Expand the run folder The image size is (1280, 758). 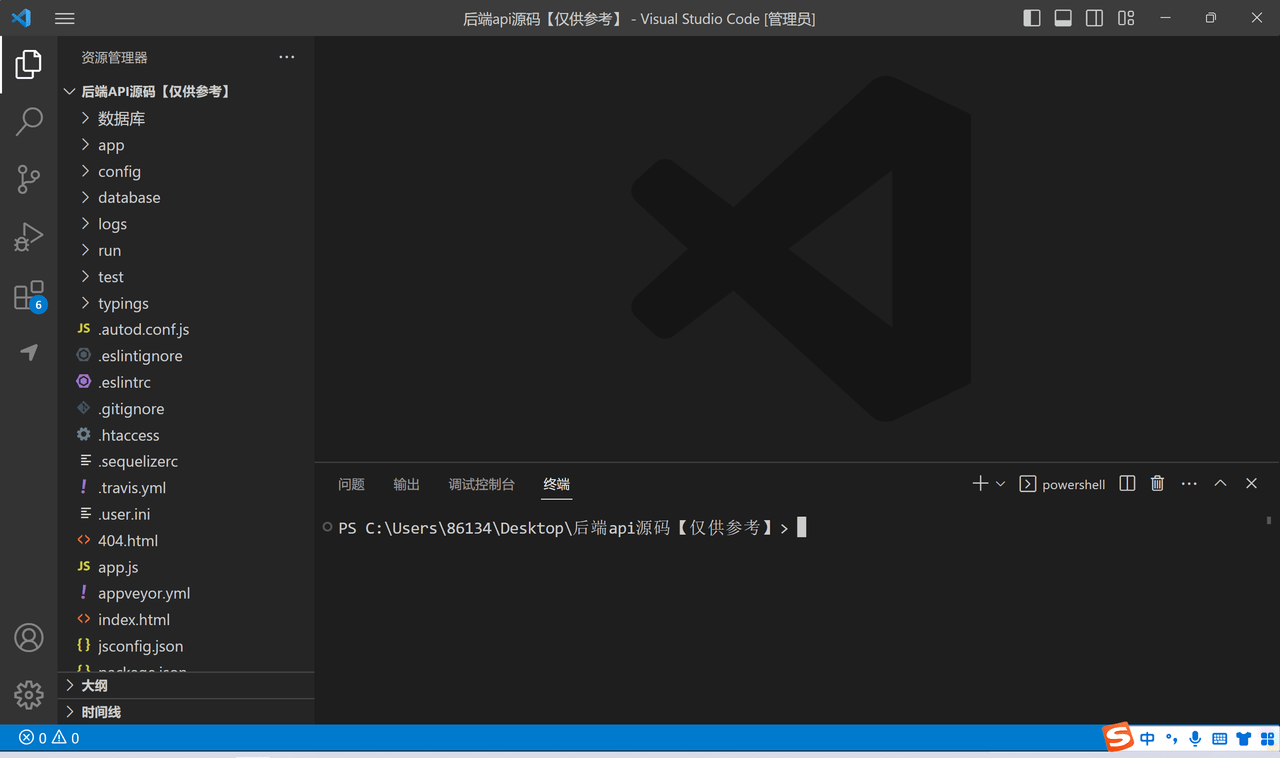(x=186, y=250)
